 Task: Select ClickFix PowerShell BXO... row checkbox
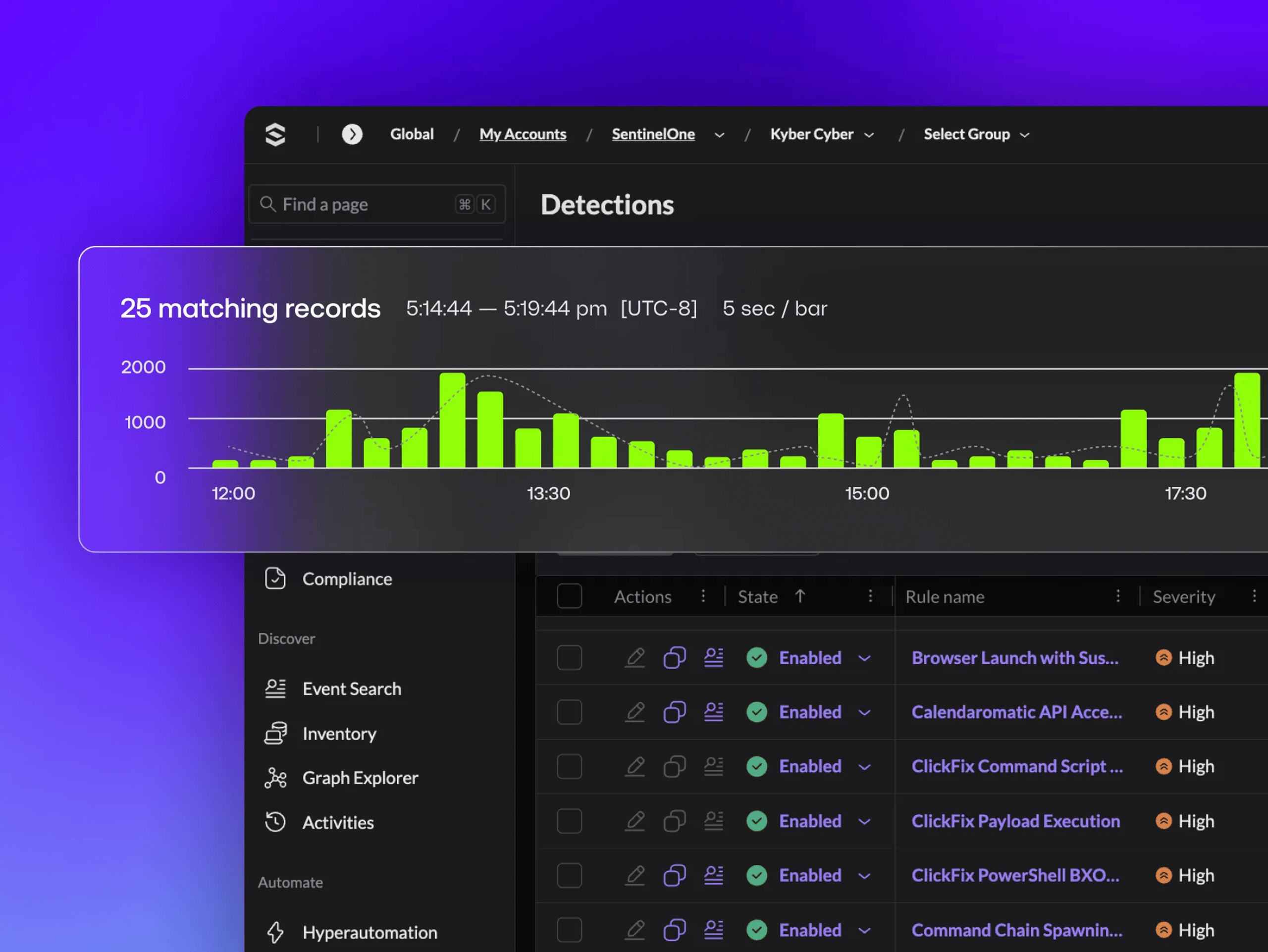pyautogui.click(x=569, y=875)
